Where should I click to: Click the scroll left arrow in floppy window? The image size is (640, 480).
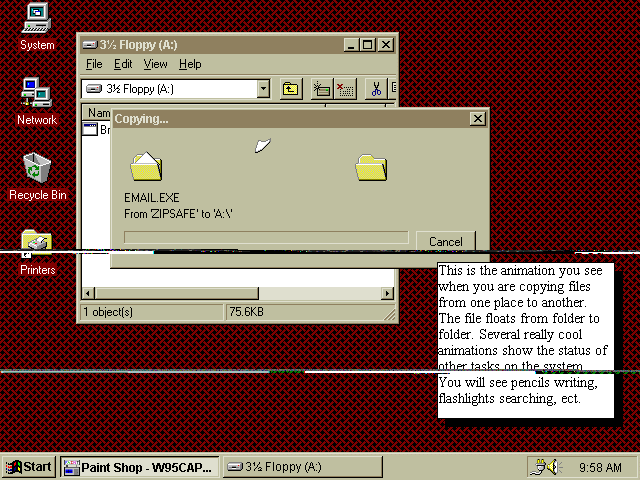point(88,293)
